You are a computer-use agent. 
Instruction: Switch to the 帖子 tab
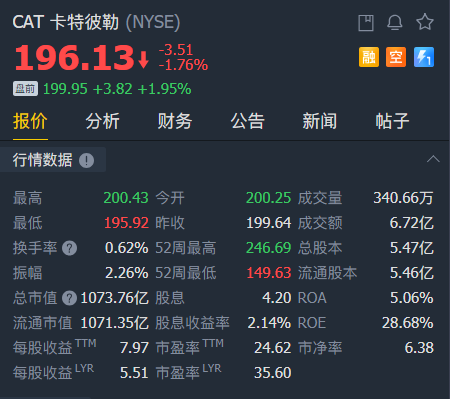point(392,121)
